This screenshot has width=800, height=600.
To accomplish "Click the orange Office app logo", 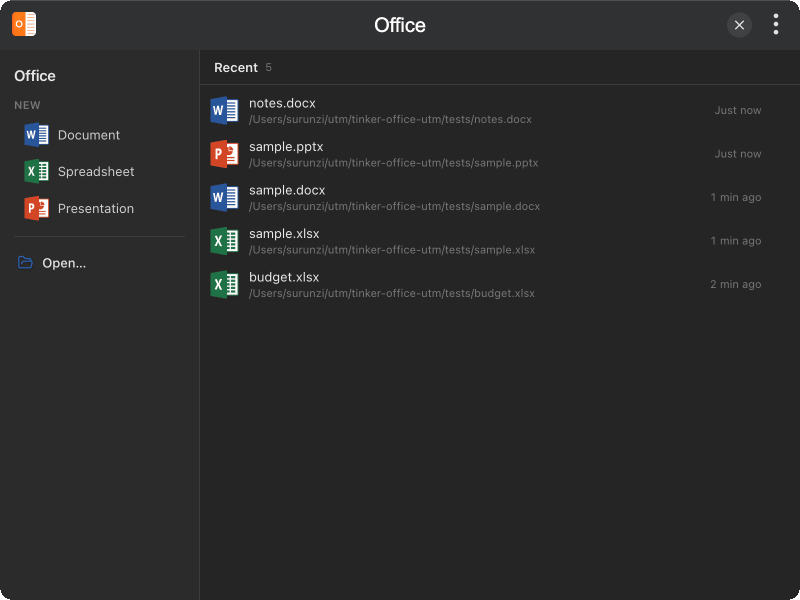I will click(x=24, y=24).
